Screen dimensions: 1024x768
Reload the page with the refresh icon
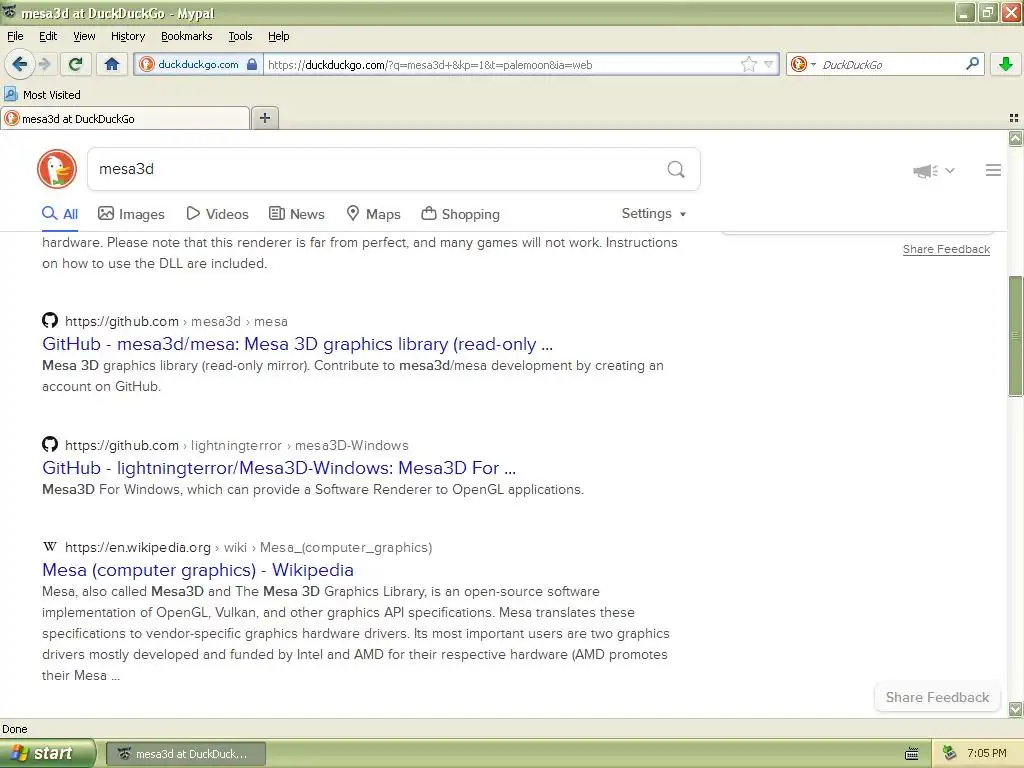75,64
